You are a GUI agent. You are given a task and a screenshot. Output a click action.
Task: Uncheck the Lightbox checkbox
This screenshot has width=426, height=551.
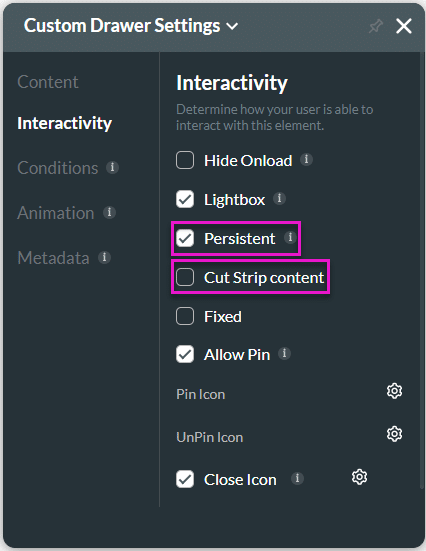[x=185, y=199]
